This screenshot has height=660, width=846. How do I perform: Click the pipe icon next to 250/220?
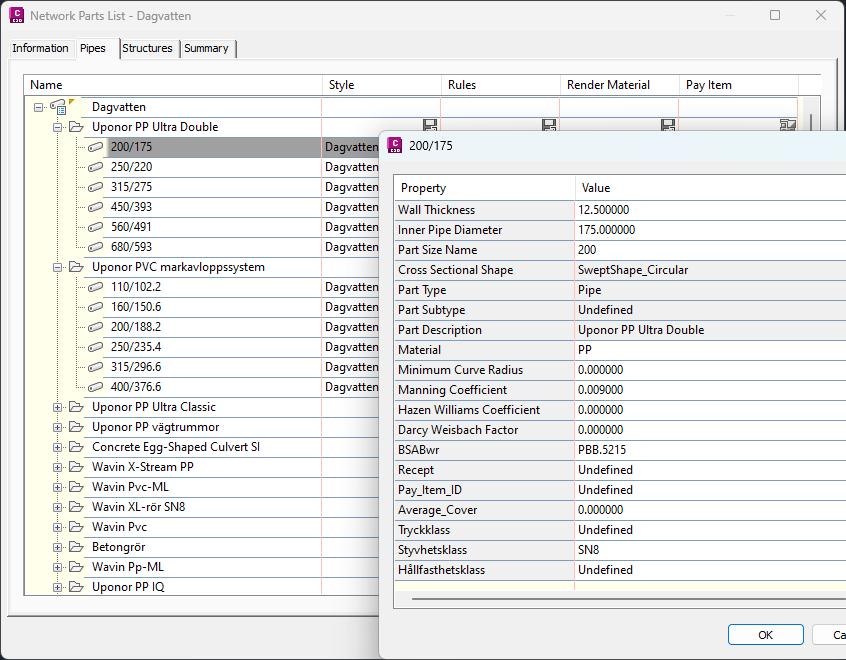(95, 167)
